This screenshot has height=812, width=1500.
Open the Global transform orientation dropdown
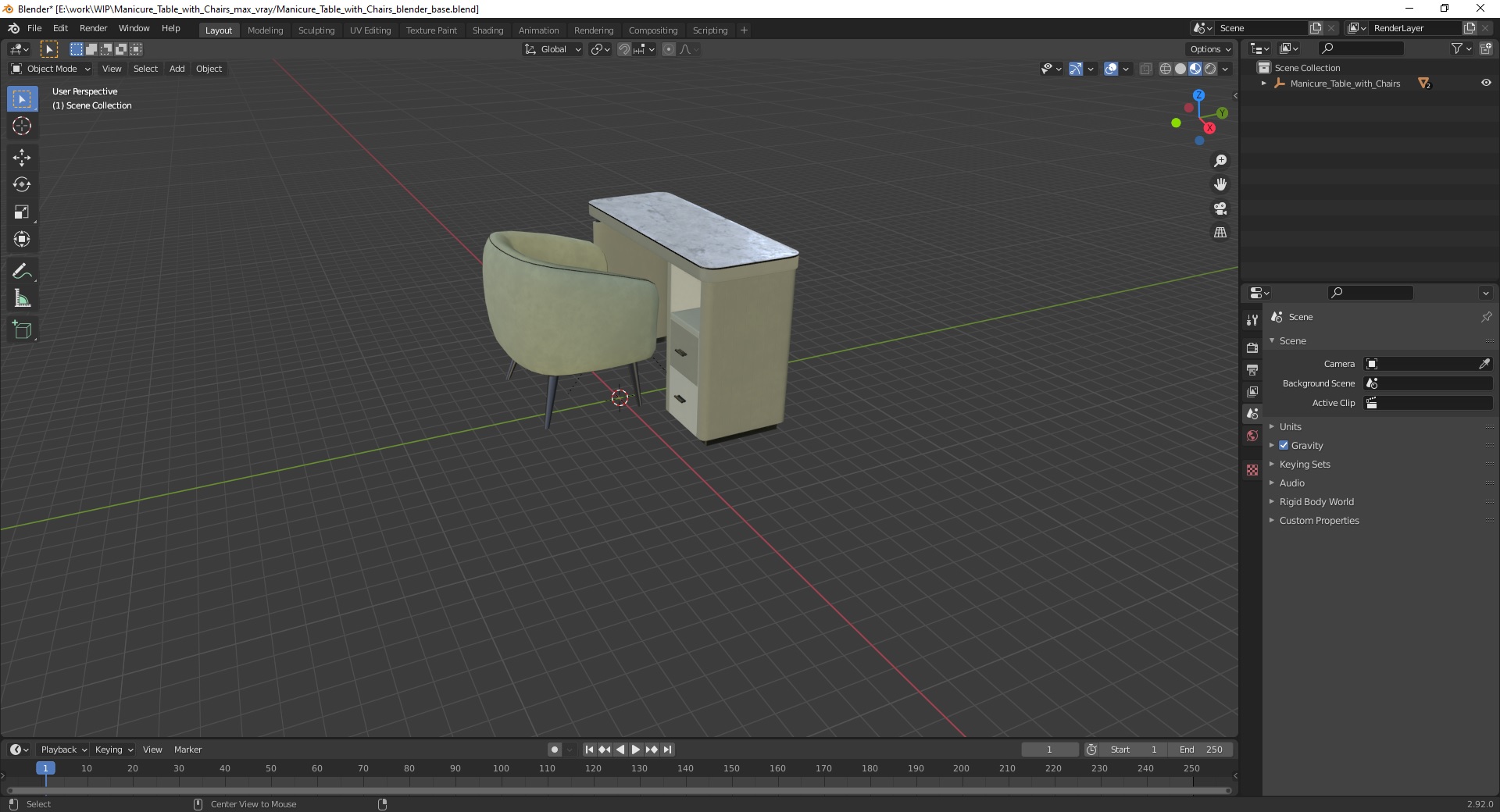[x=553, y=49]
